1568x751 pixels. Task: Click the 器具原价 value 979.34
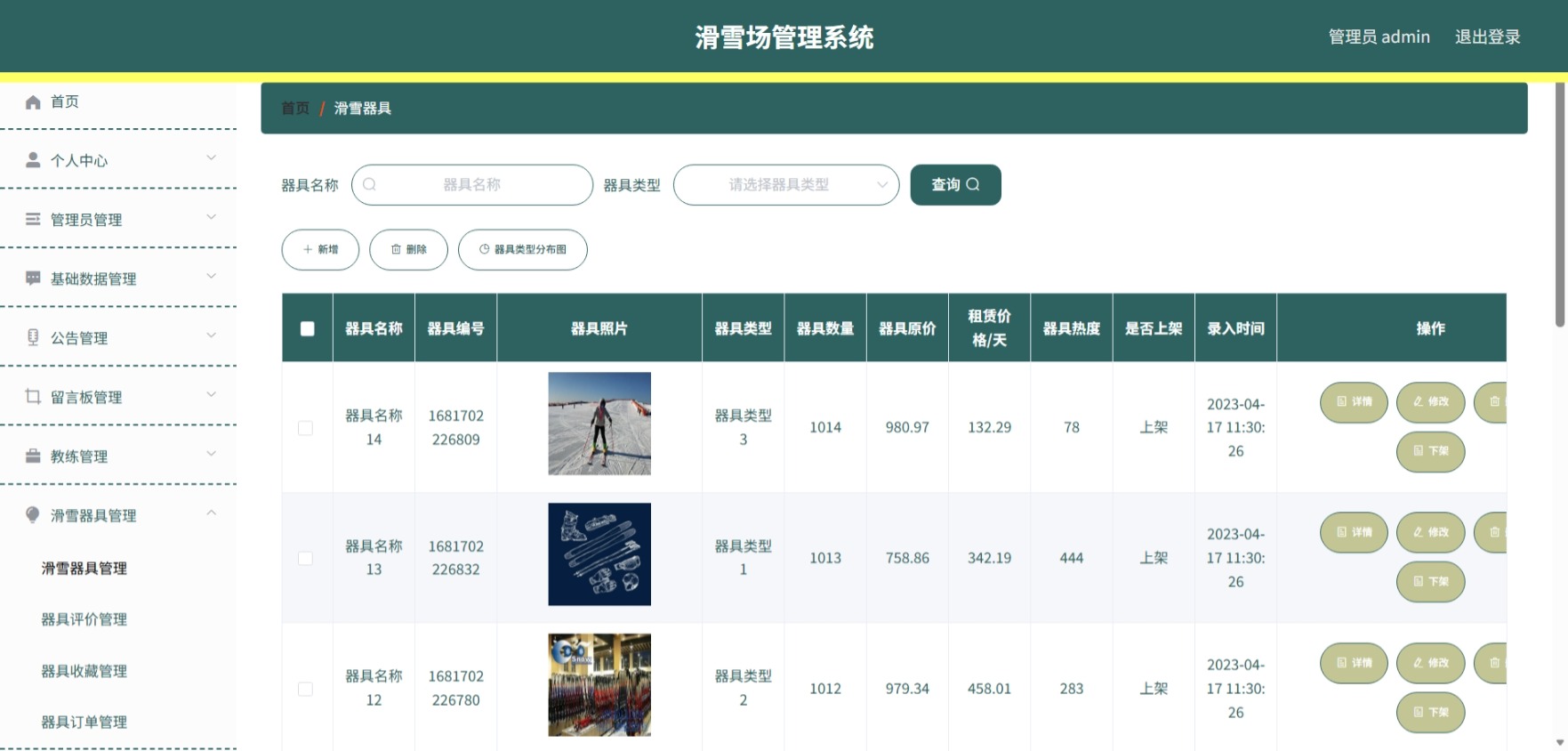(x=907, y=689)
